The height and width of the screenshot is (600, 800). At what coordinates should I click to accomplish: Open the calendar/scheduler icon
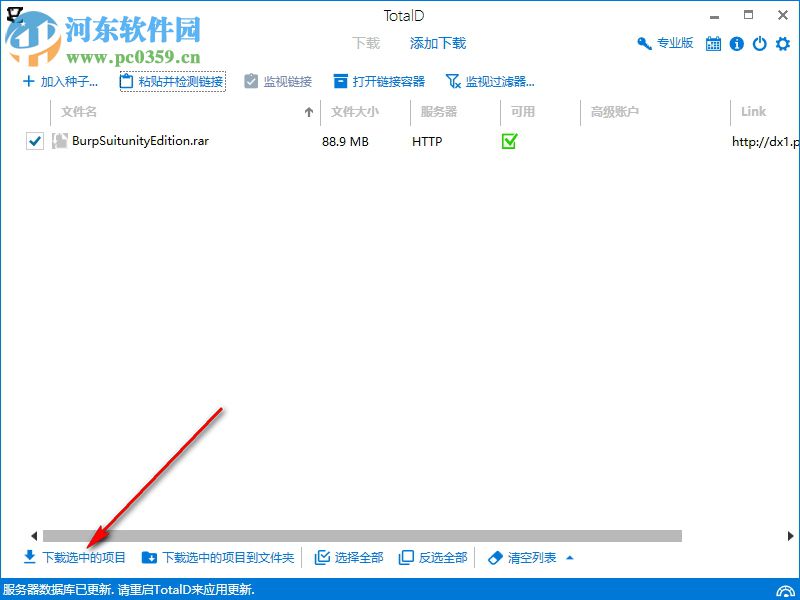(x=713, y=44)
